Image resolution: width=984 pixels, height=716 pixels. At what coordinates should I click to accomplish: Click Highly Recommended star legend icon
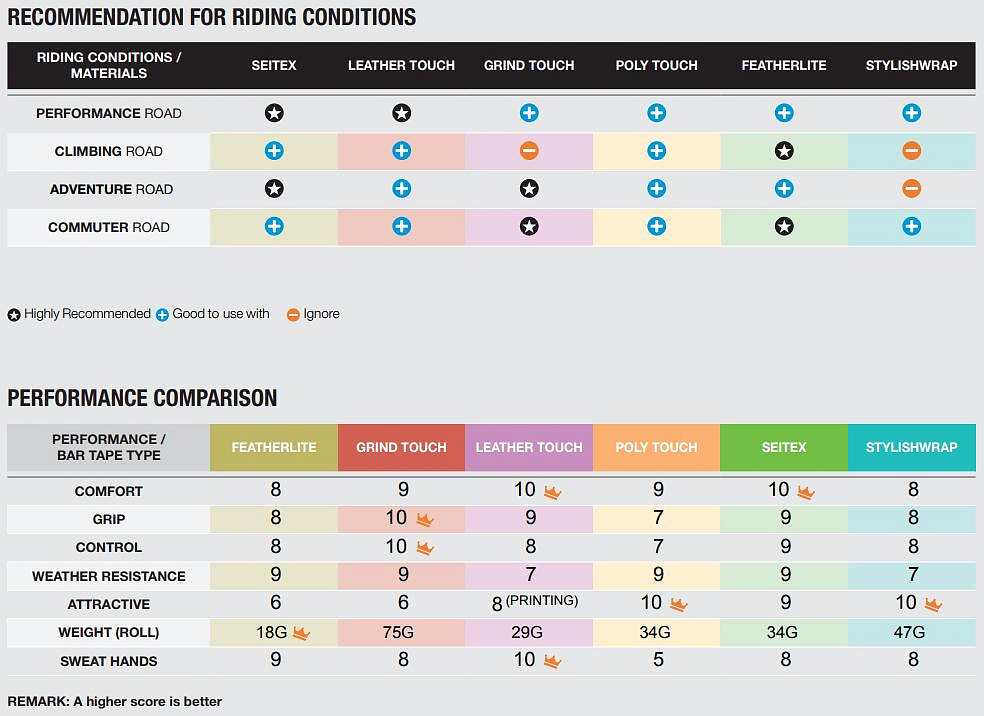(x=14, y=315)
